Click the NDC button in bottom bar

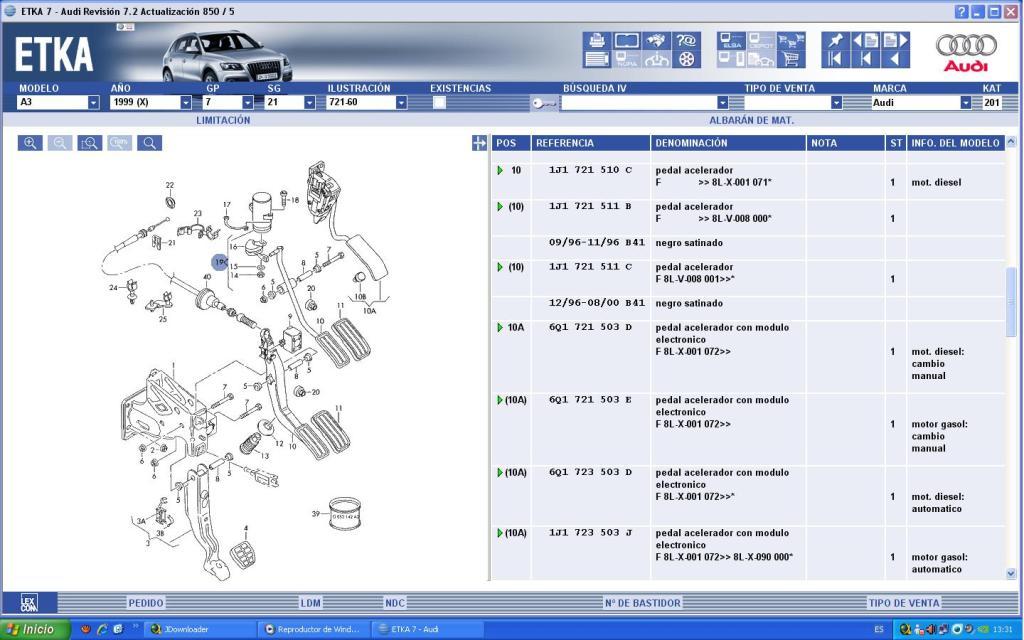[394, 603]
